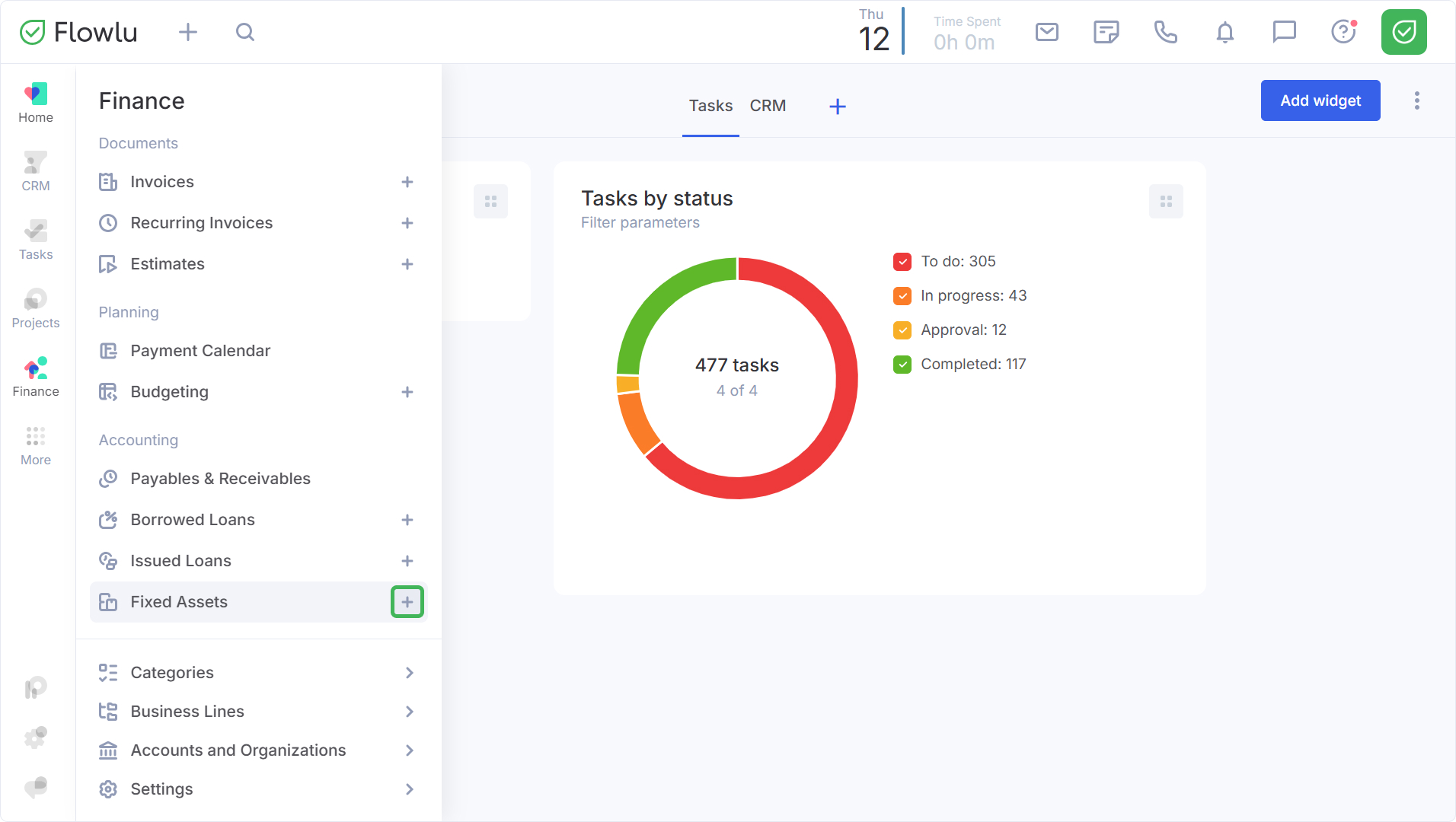Click the phone call icon
The image size is (1456, 822).
(1165, 32)
